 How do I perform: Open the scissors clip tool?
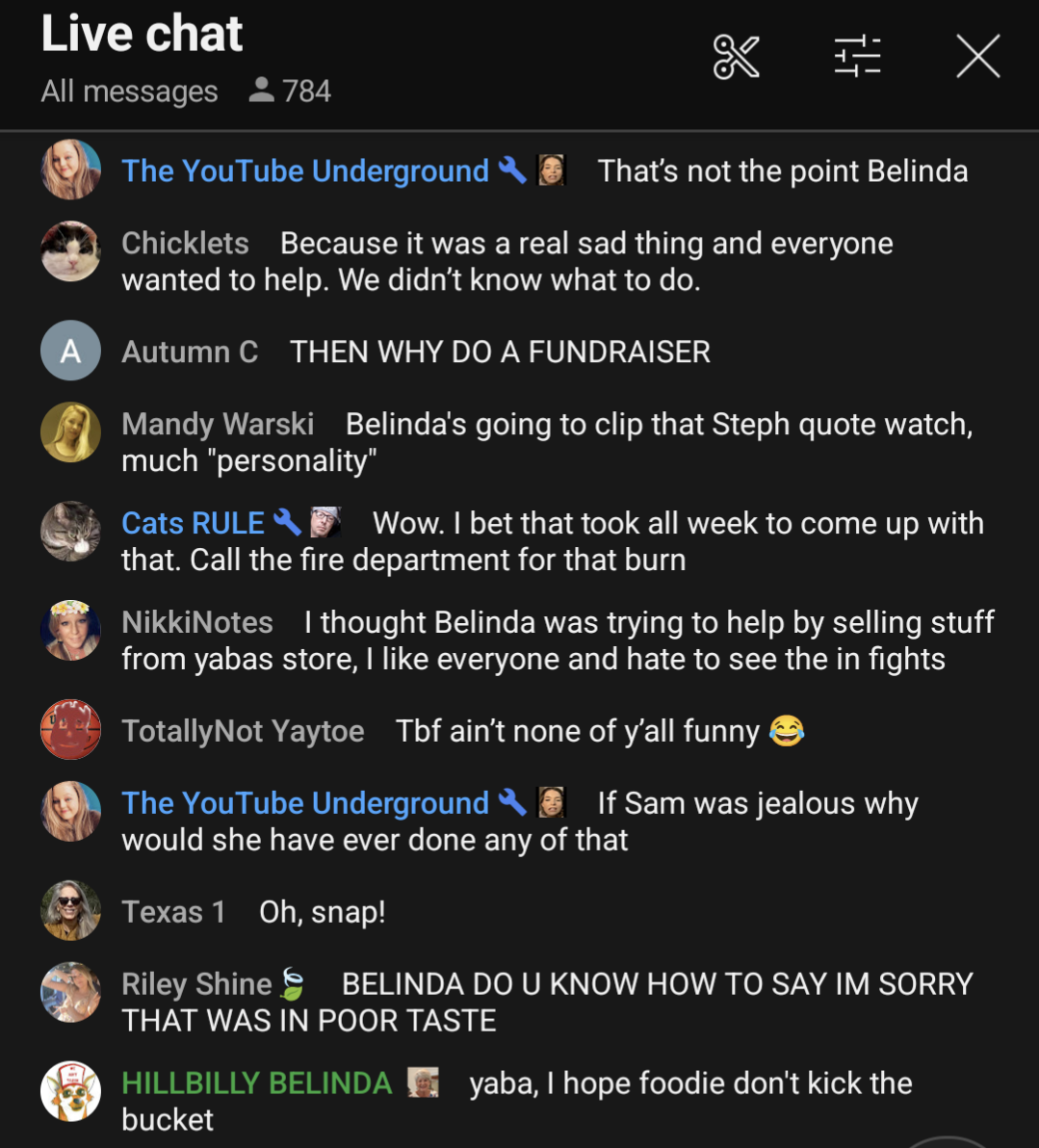(736, 57)
